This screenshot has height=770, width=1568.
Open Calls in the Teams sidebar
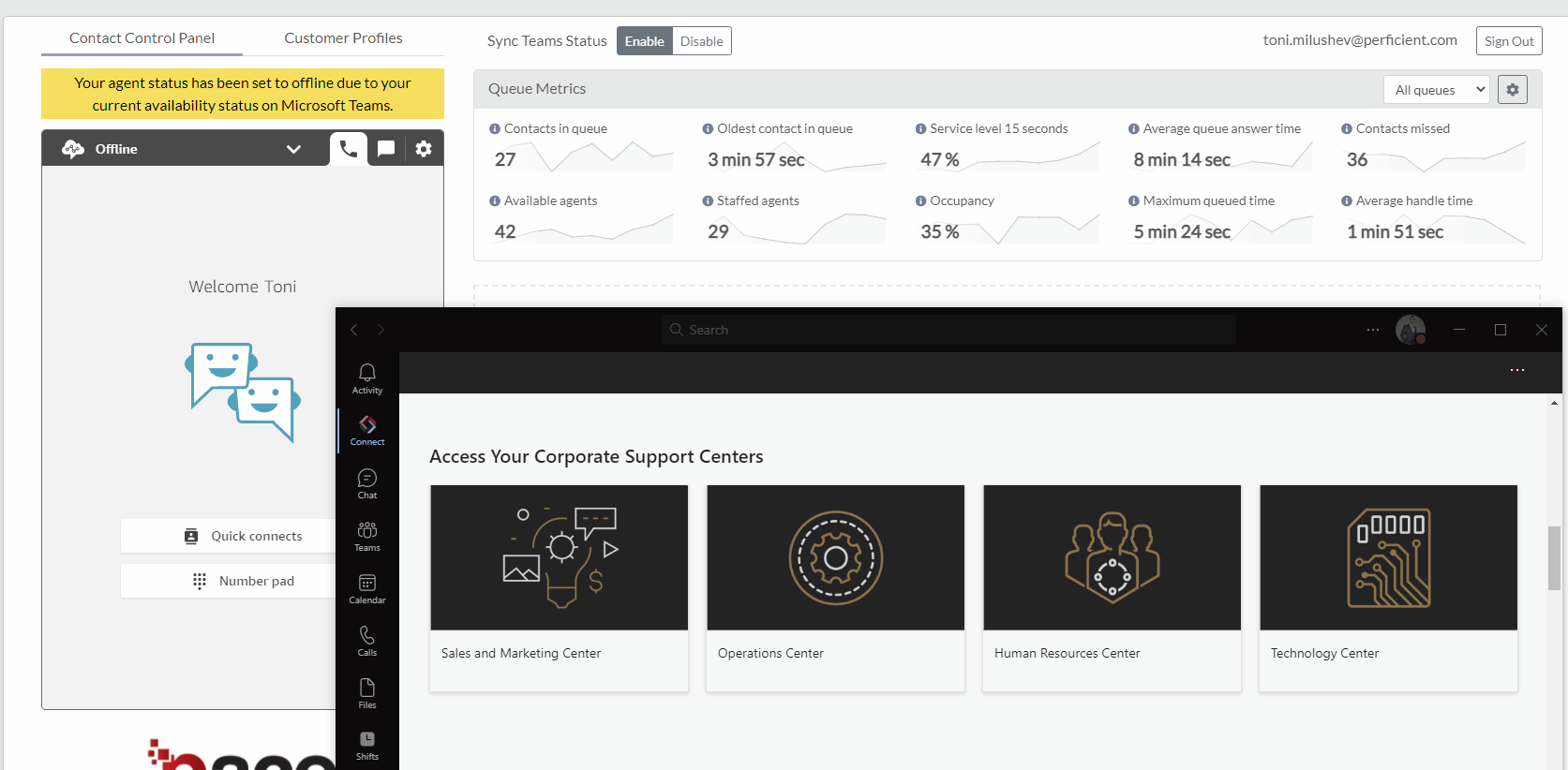pyautogui.click(x=367, y=641)
